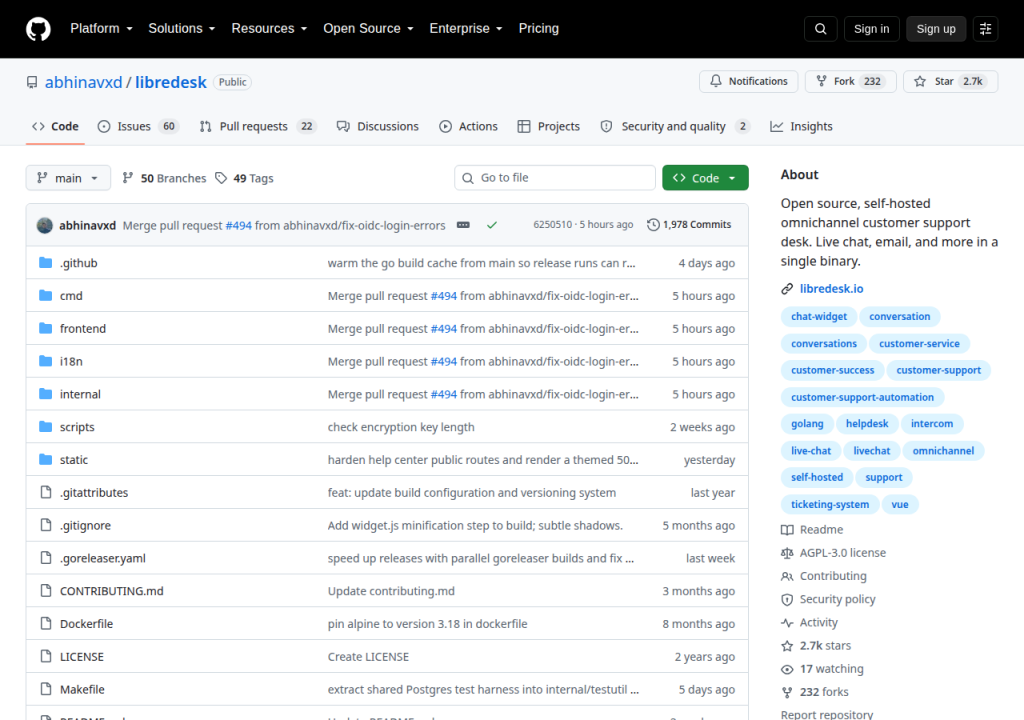
Task: Open the Actions tab
Action: coord(468,127)
